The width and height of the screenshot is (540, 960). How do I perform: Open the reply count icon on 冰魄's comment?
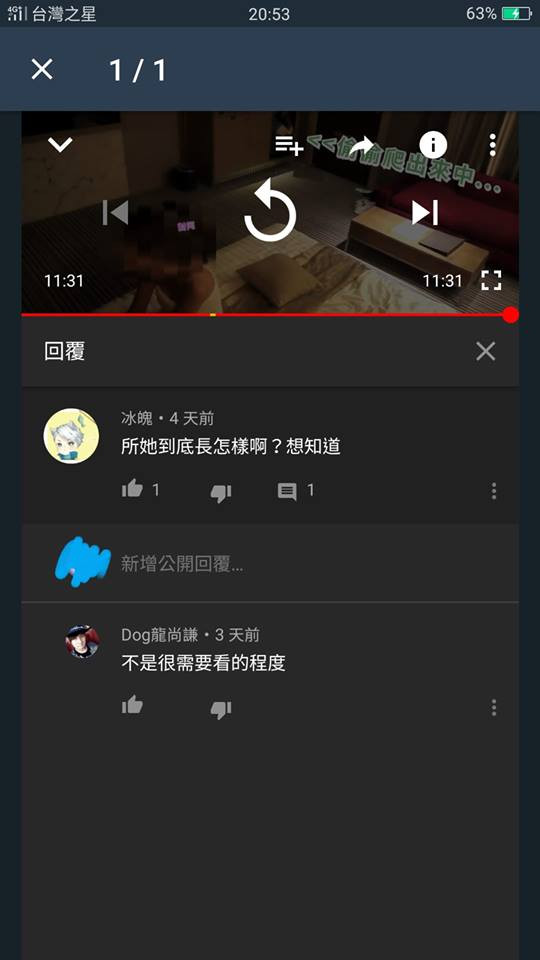click(287, 491)
